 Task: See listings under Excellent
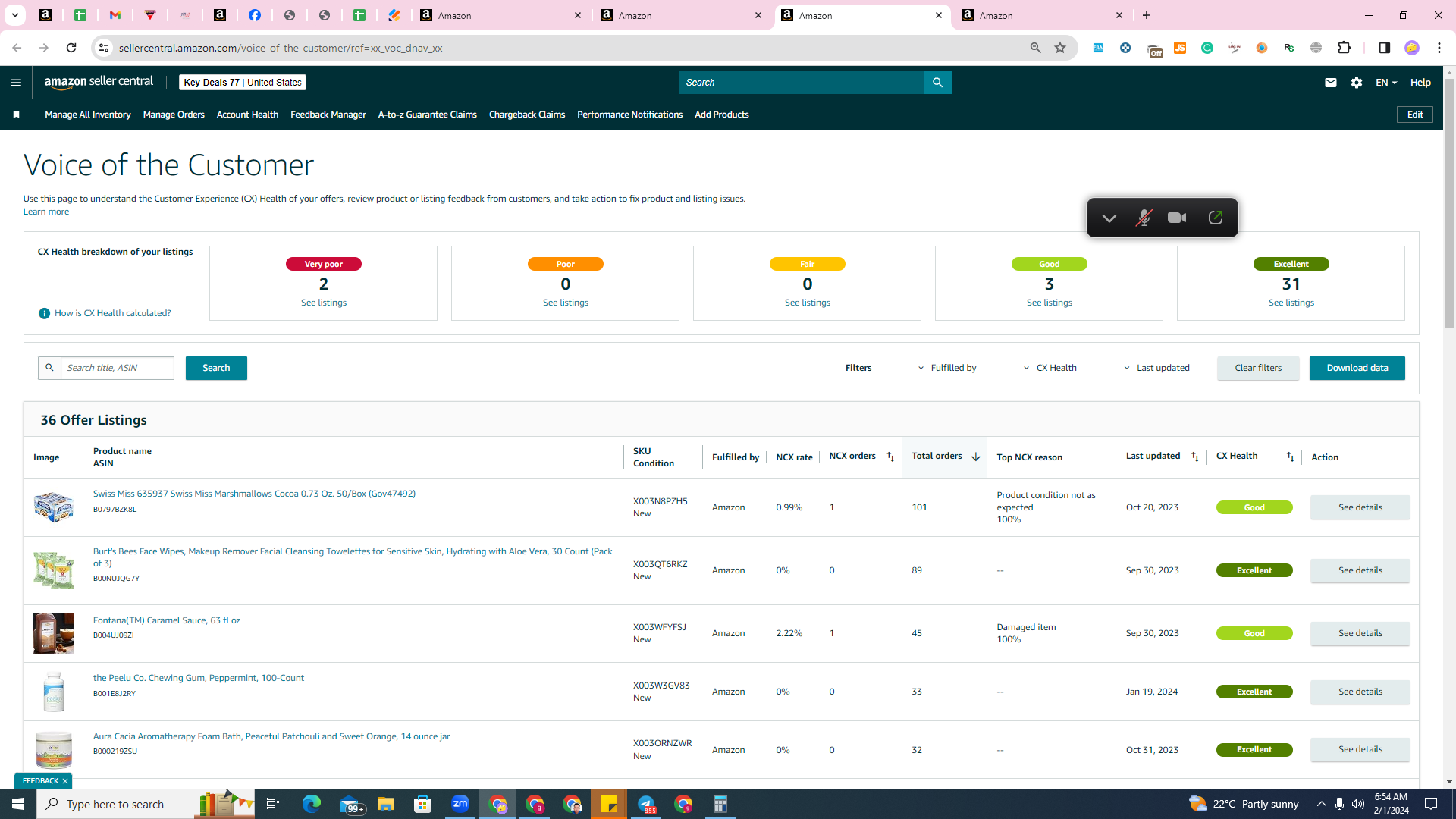[x=1291, y=303]
